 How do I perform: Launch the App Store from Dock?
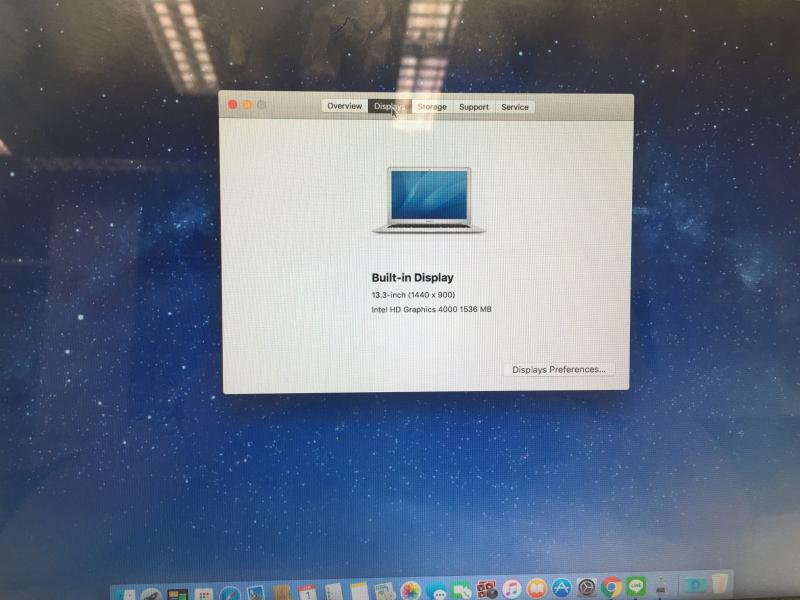(x=562, y=589)
